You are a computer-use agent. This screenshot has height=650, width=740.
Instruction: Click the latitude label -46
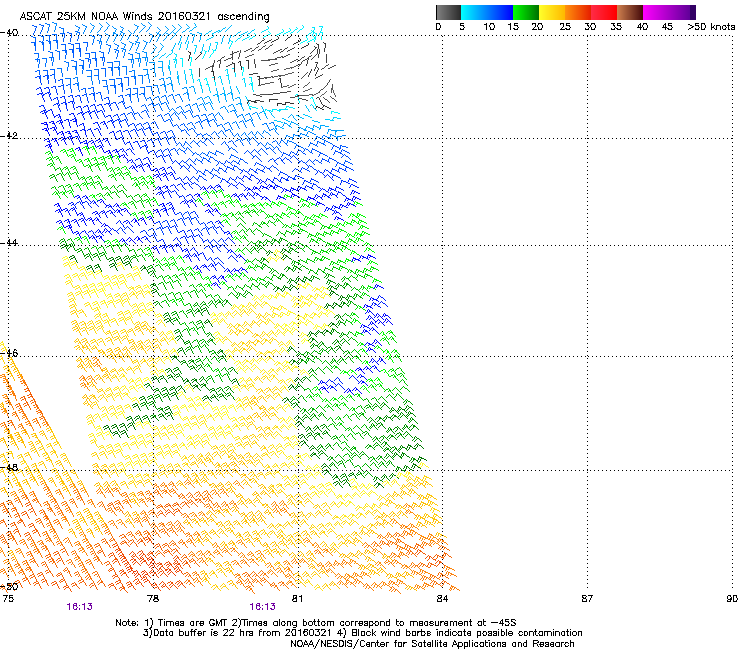pos(9,353)
